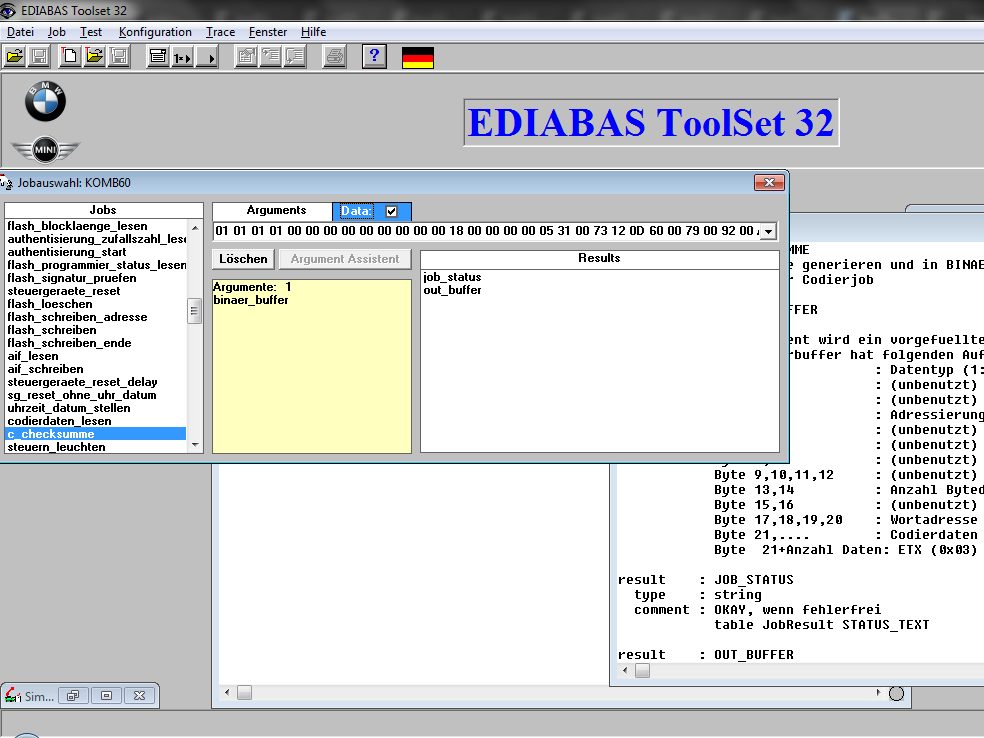Click the open folder icon with red T
This screenshot has width=984, height=738.
94,56
